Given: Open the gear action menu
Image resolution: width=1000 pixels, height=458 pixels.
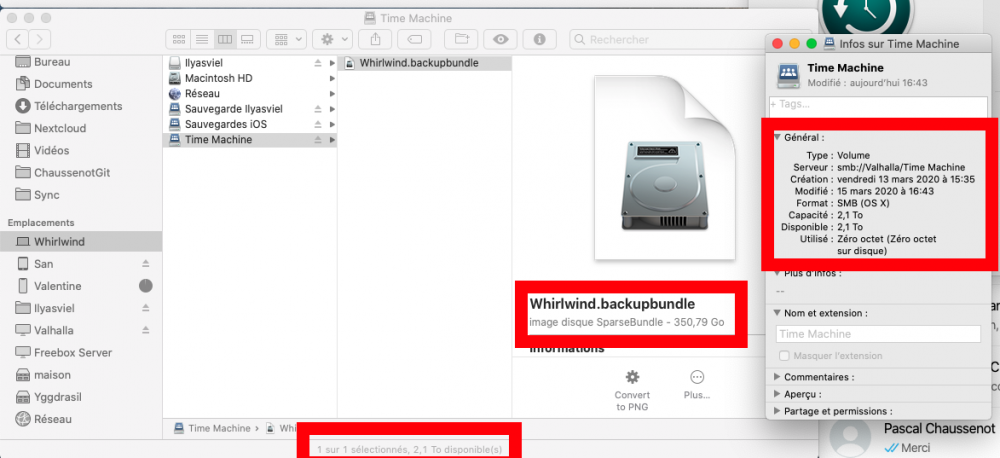Looking at the screenshot, I should (x=332, y=39).
